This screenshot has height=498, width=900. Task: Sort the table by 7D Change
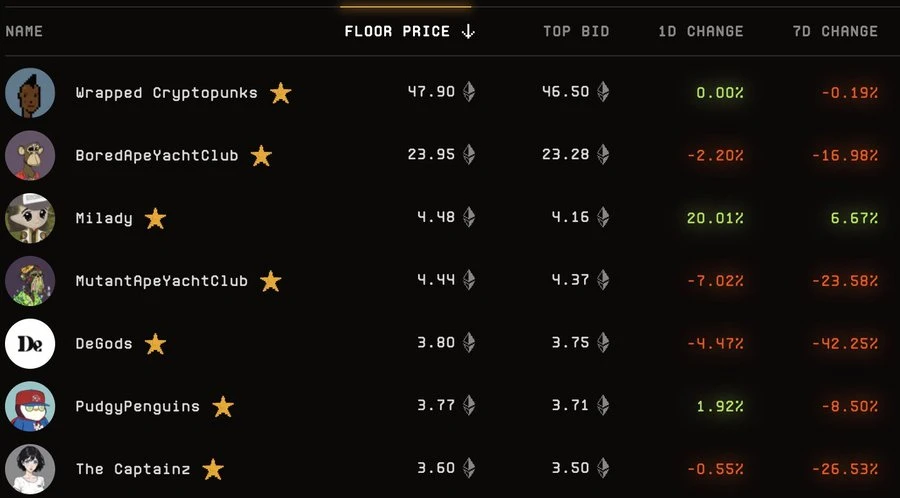click(835, 32)
